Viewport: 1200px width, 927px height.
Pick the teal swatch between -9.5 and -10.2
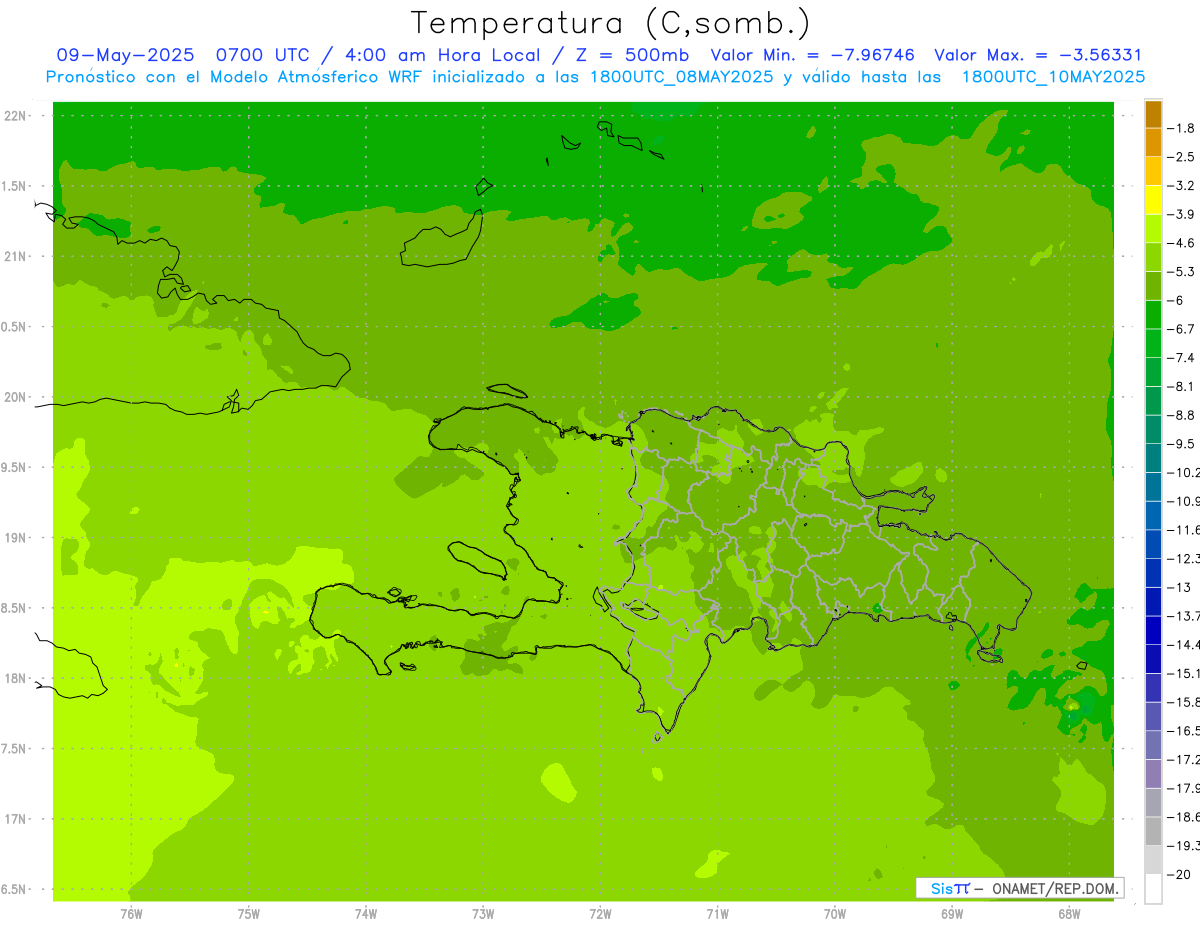coord(1153,457)
